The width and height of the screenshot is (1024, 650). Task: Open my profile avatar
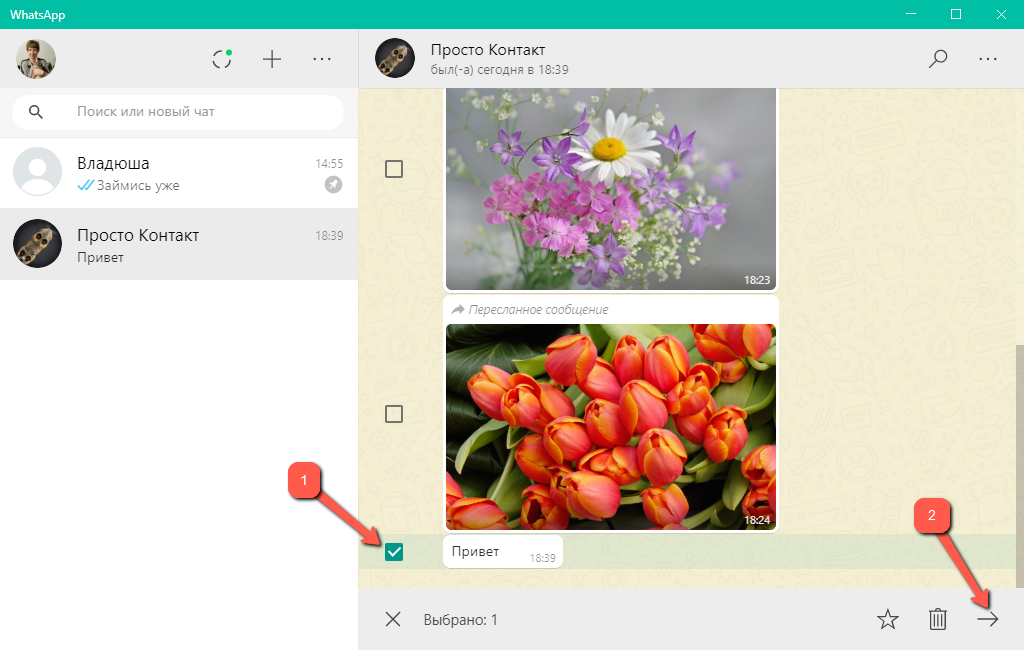(36, 59)
